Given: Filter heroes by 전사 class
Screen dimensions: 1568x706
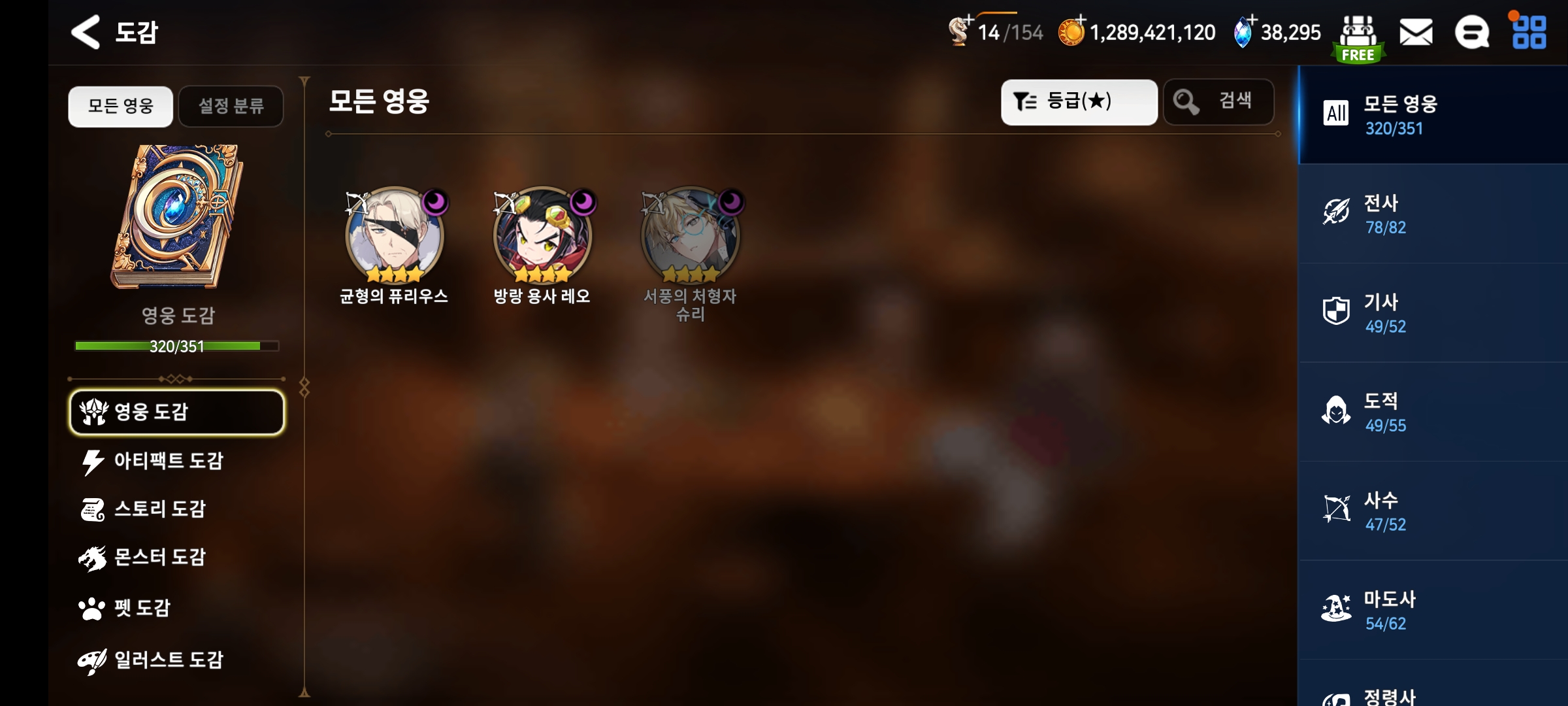Looking at the screenshot, I should (x=1433, y=214).
